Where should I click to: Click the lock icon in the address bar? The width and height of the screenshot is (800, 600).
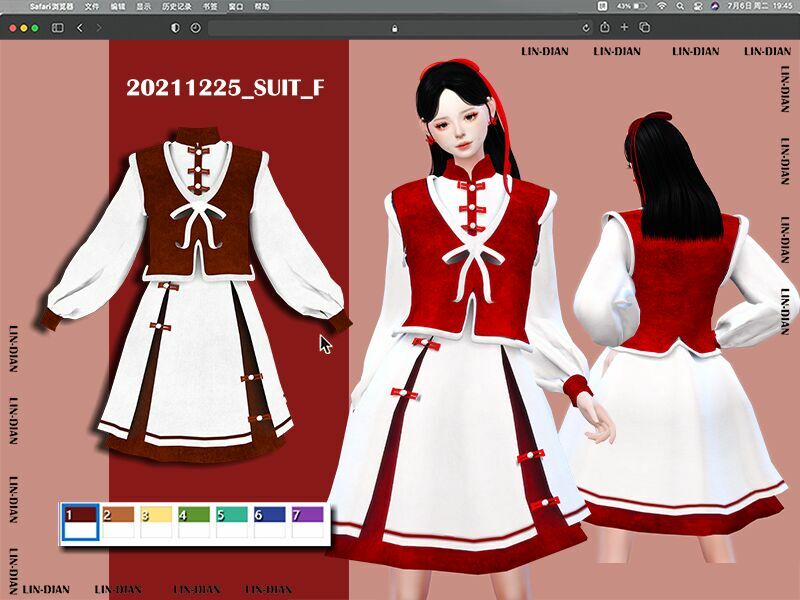pyautogui.click(x=394, y=29)
